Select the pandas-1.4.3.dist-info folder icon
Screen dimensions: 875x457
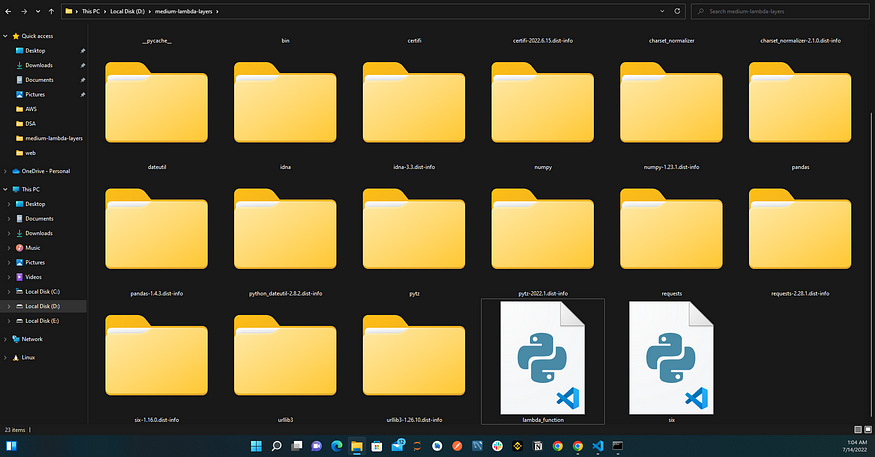coord(156,229)
